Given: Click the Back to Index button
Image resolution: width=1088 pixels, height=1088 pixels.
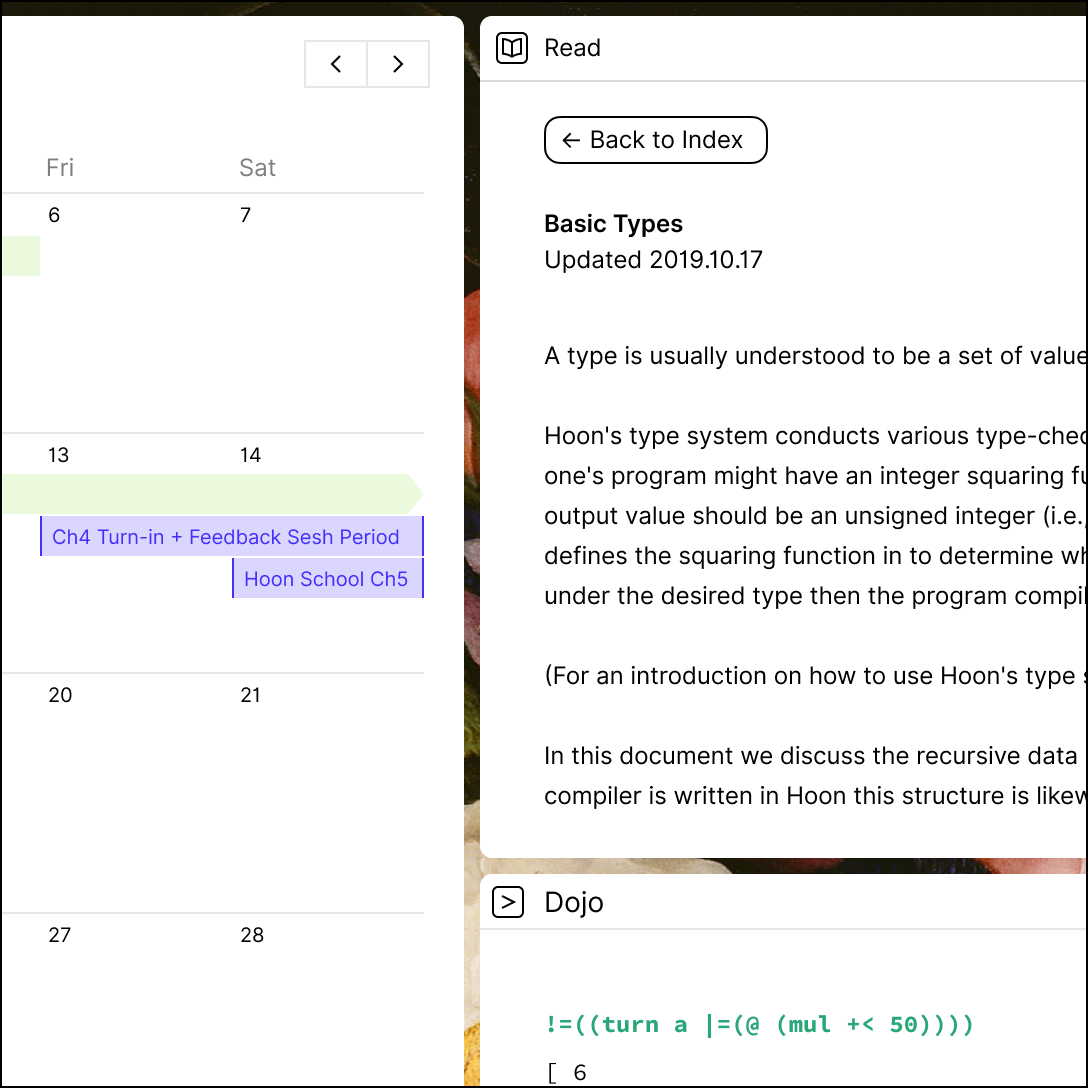Looking at the screenshot, I should [x=655, y=140].
